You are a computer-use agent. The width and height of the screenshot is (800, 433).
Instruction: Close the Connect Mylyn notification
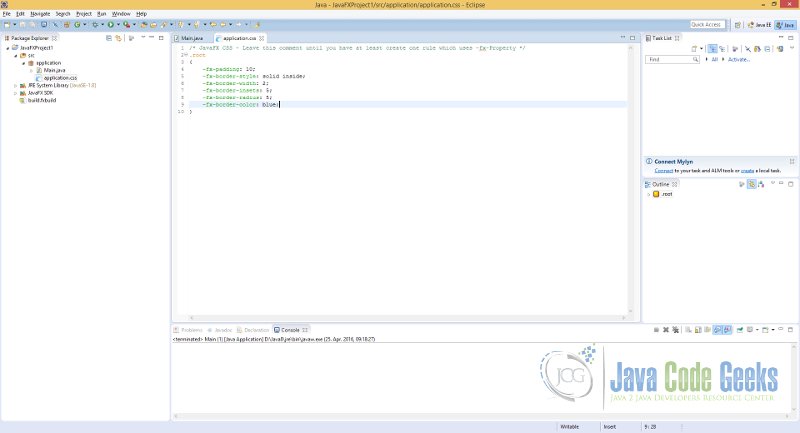pos(792,161)
